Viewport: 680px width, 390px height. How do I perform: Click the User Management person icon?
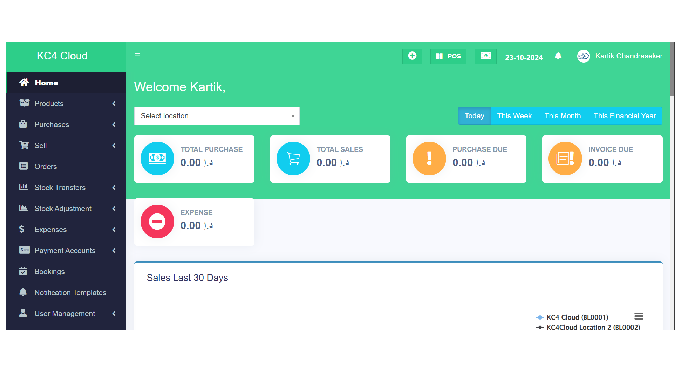[23, 313]
